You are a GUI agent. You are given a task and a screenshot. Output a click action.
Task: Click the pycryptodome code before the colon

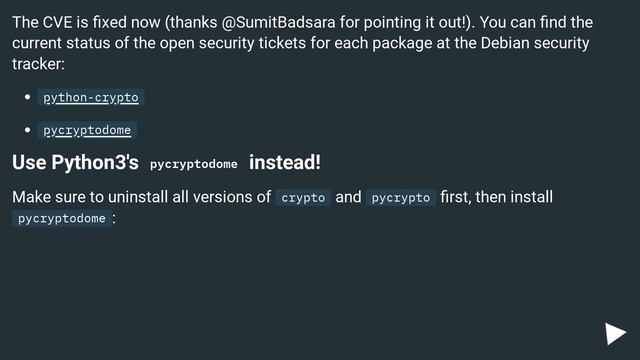pos(62,218)
